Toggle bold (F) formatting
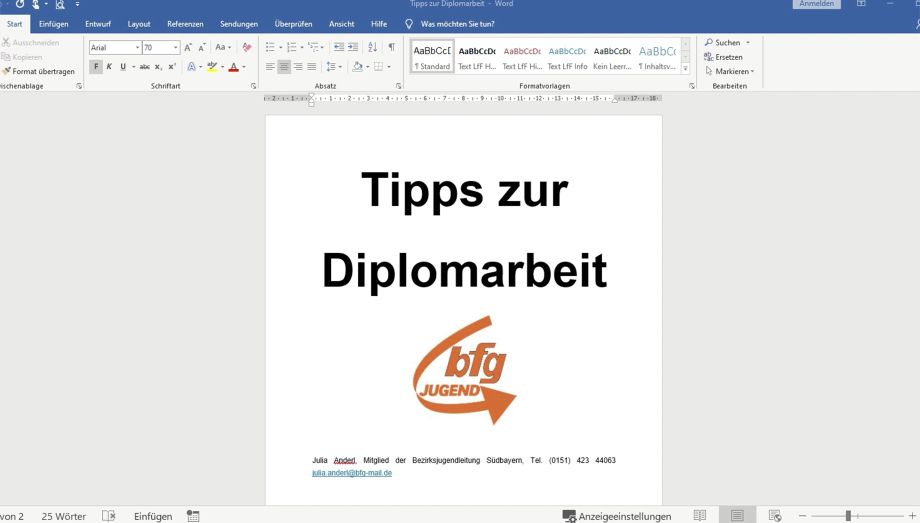The image size is (920, 523). point(96,67)
